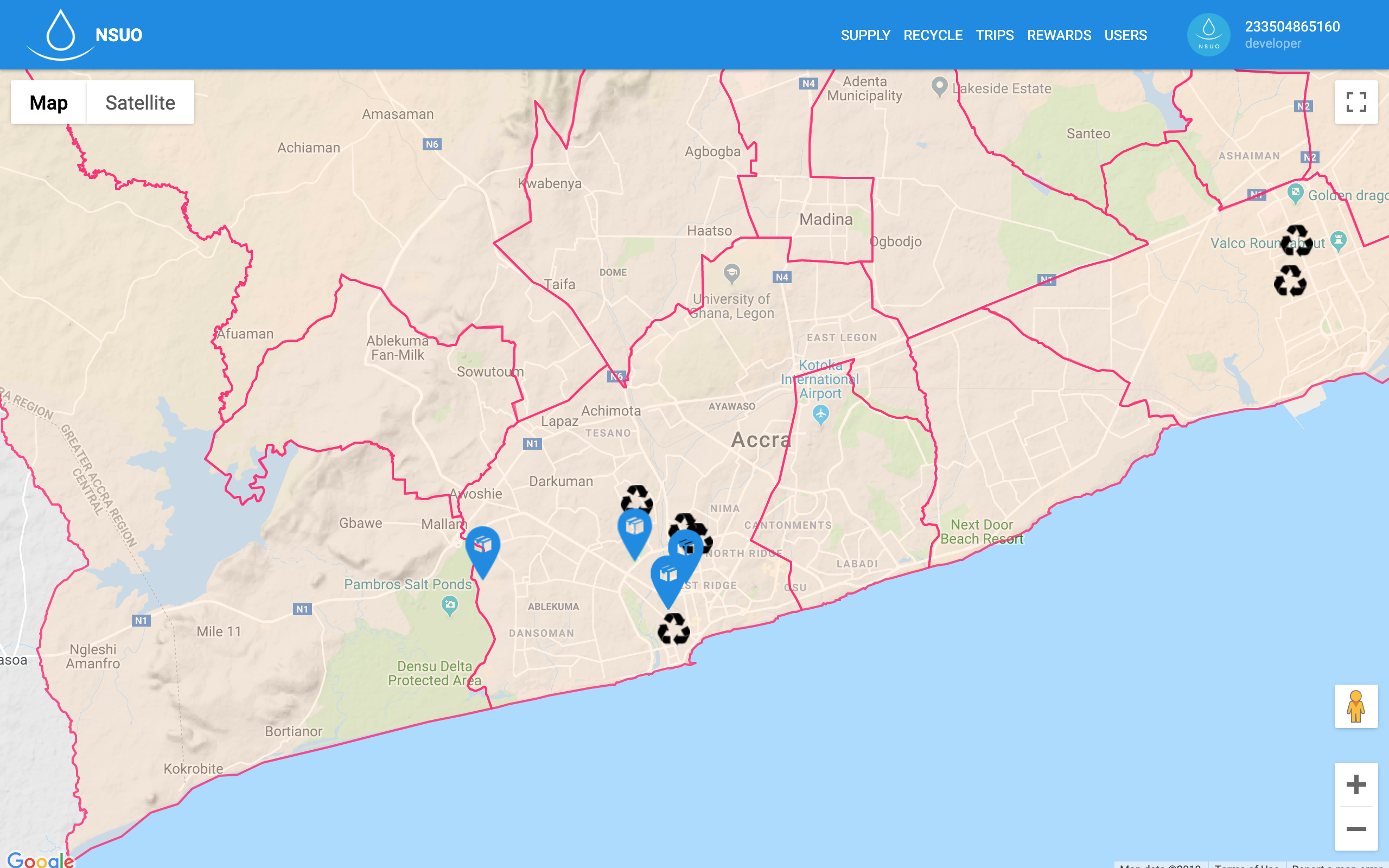Click the Accra city label
1389x868 pixels.
point(761,440)
